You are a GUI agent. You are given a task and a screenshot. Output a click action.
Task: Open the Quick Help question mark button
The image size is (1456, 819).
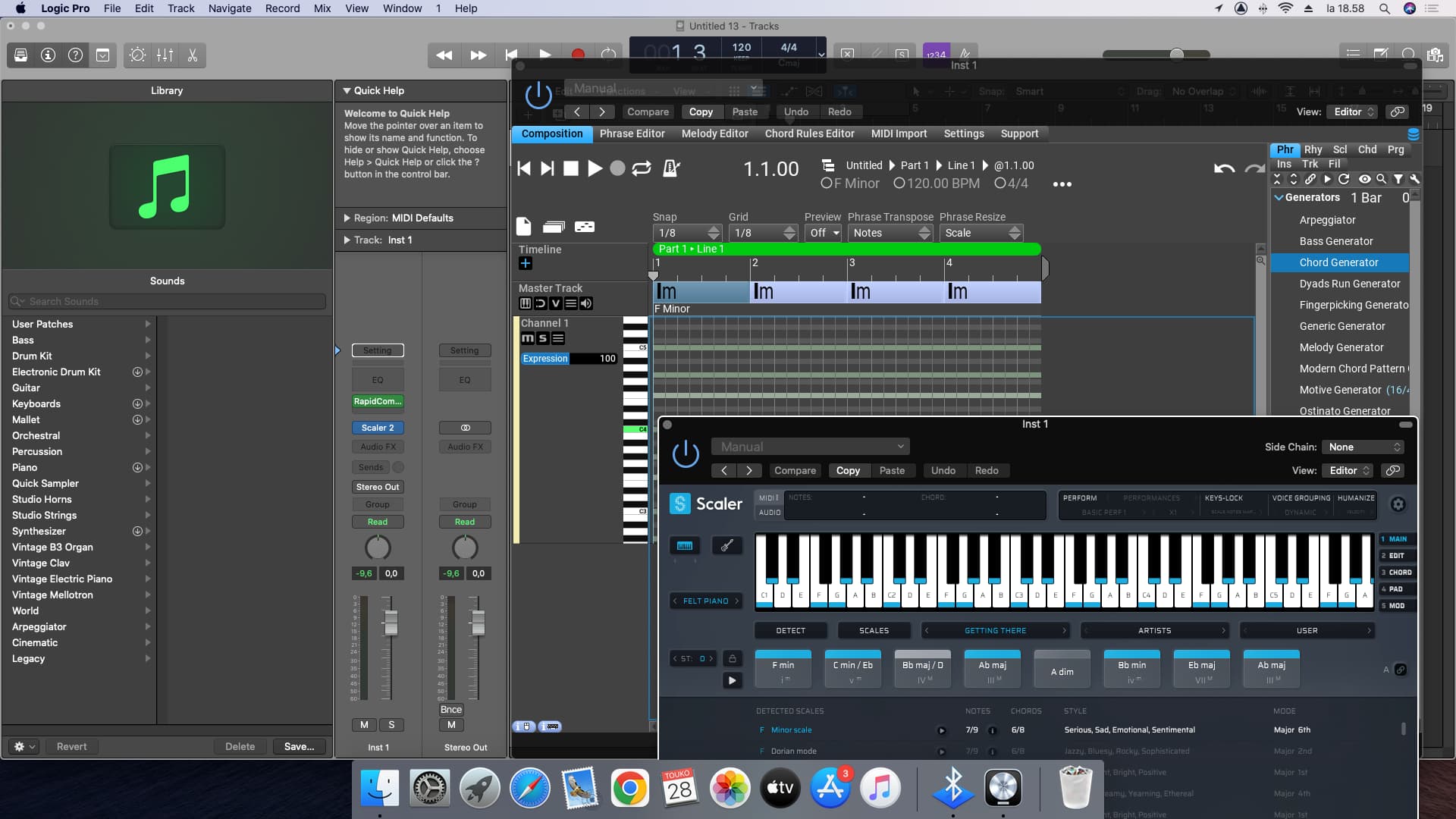(75, 55)
